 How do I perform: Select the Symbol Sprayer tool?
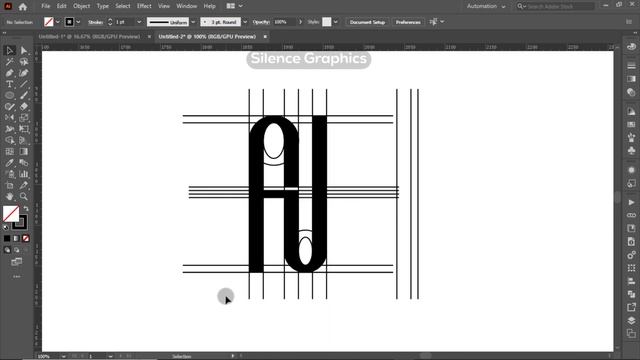point(10,174)
